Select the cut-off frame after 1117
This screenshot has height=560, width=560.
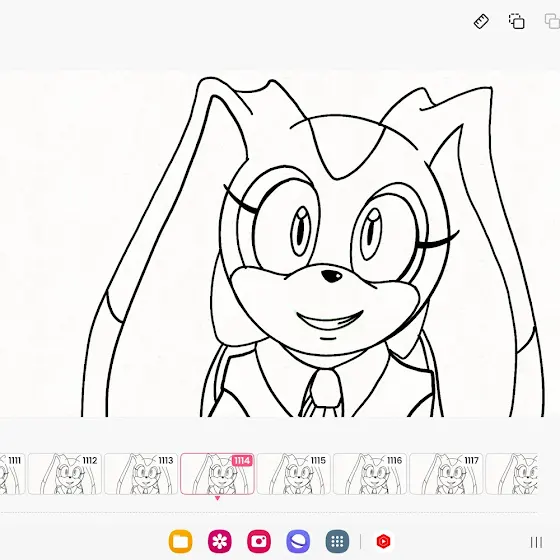tap(512, 474)
